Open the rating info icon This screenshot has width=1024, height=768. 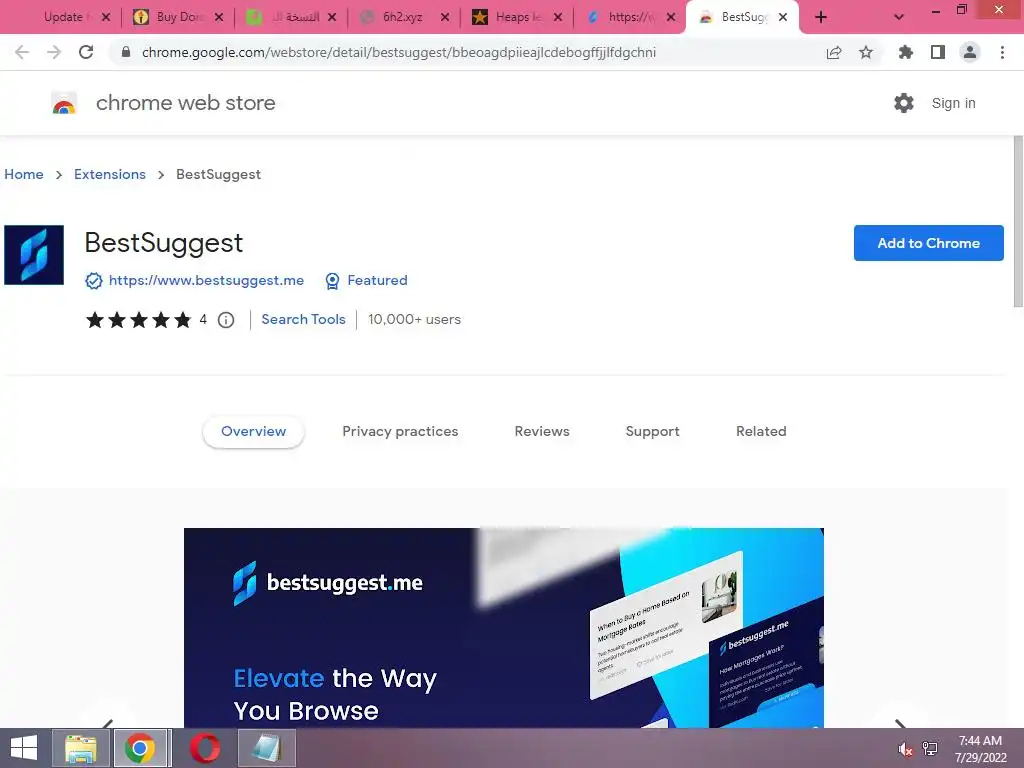coord(226,320)
